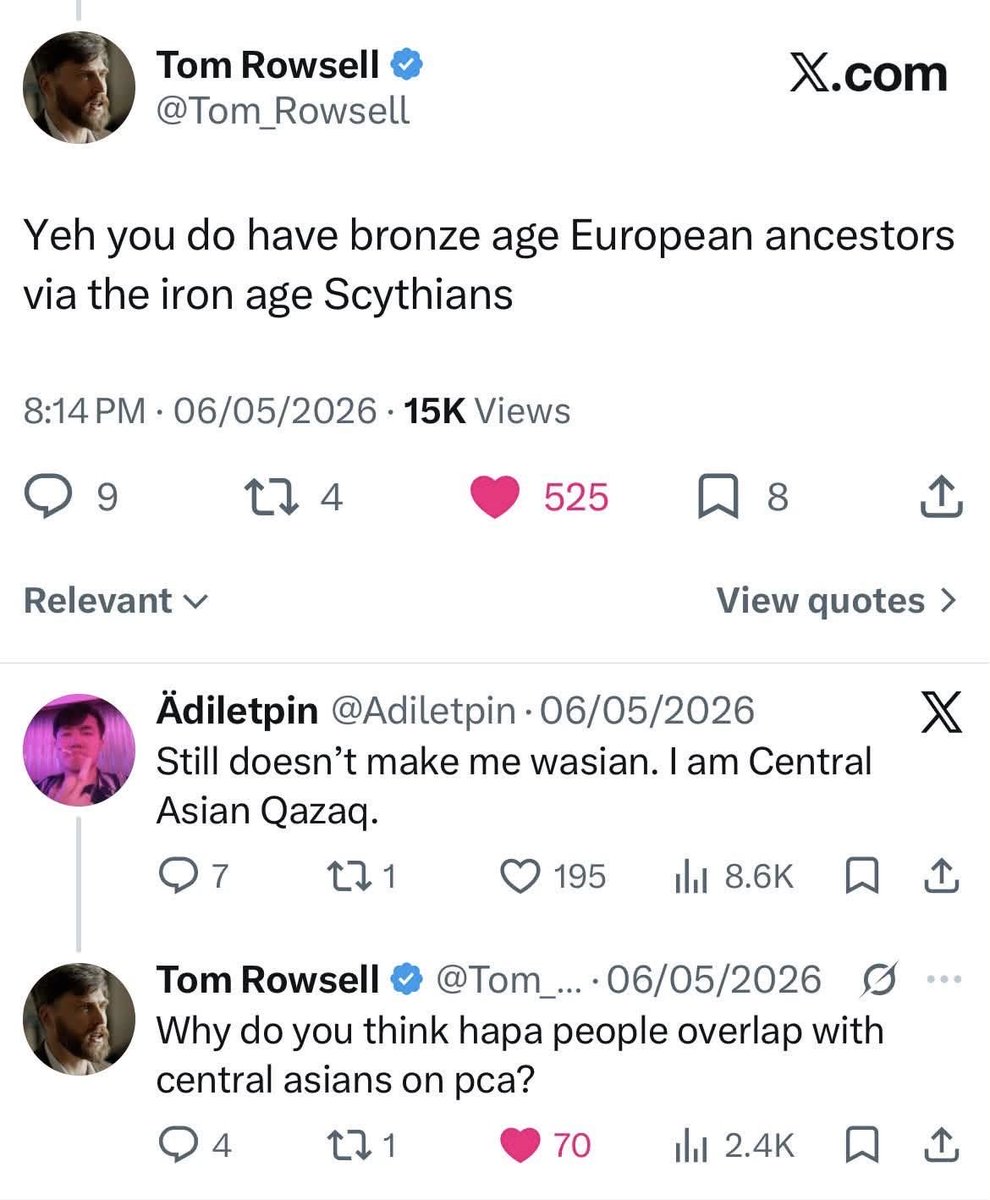The image size is (990, 1200).
Task: Bookmark Ädiletpin's comment
Action: (x=859, y=877)
